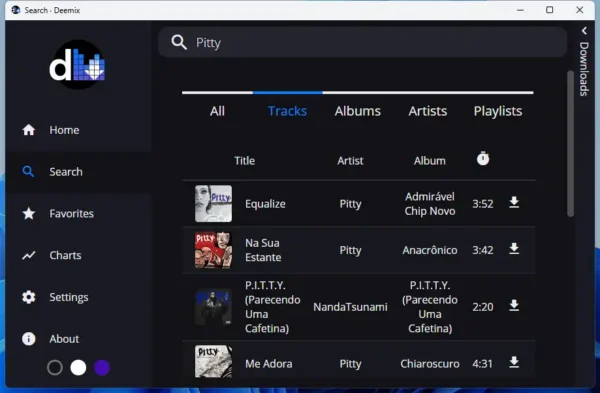Click the Na Sua Estante title
600x393 pixels.
(263, 250)
